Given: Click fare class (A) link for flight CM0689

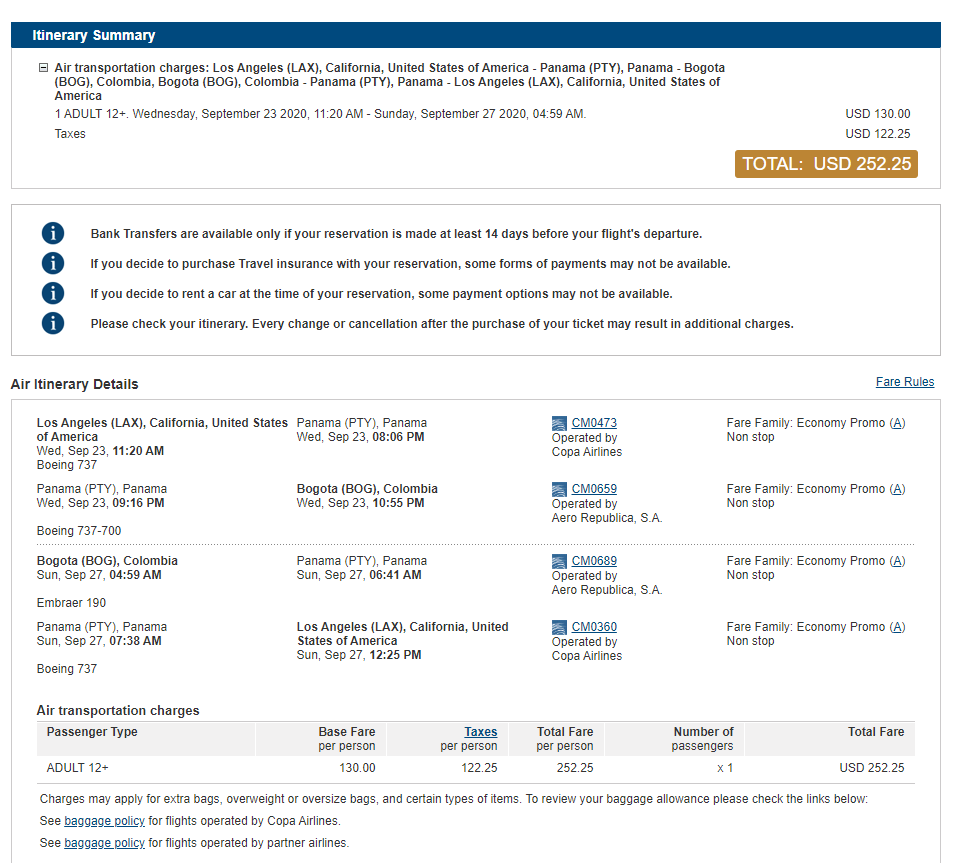Looking at the screenshot, I should [x=897, y=561].
